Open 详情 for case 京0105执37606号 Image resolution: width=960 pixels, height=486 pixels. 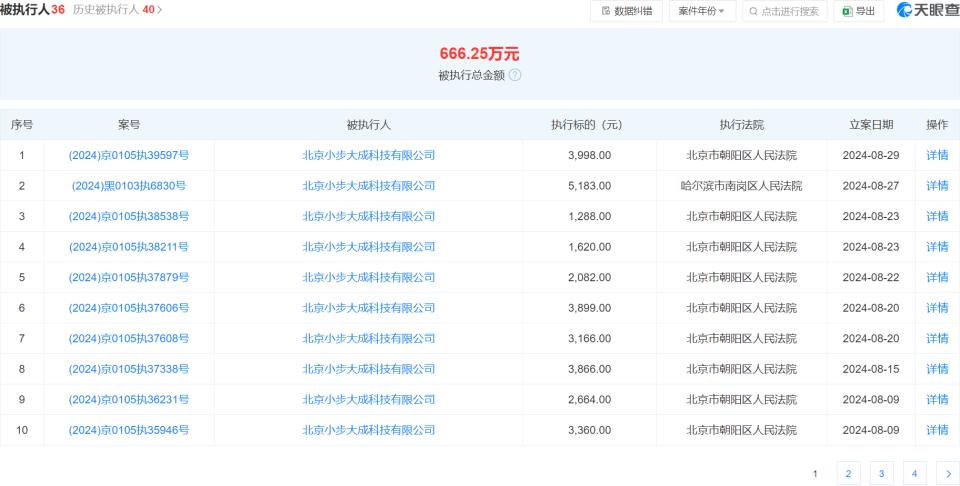tap(937, 308)
